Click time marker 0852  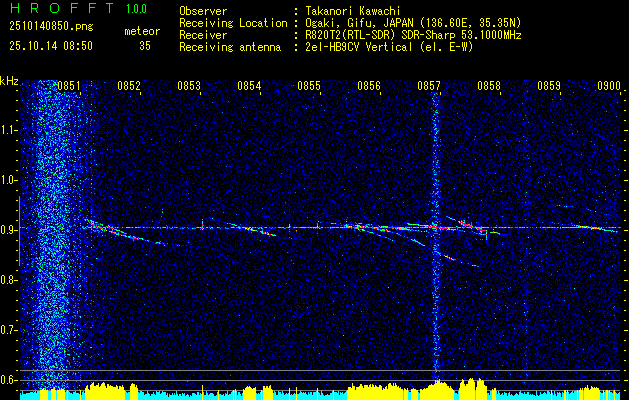129,85
